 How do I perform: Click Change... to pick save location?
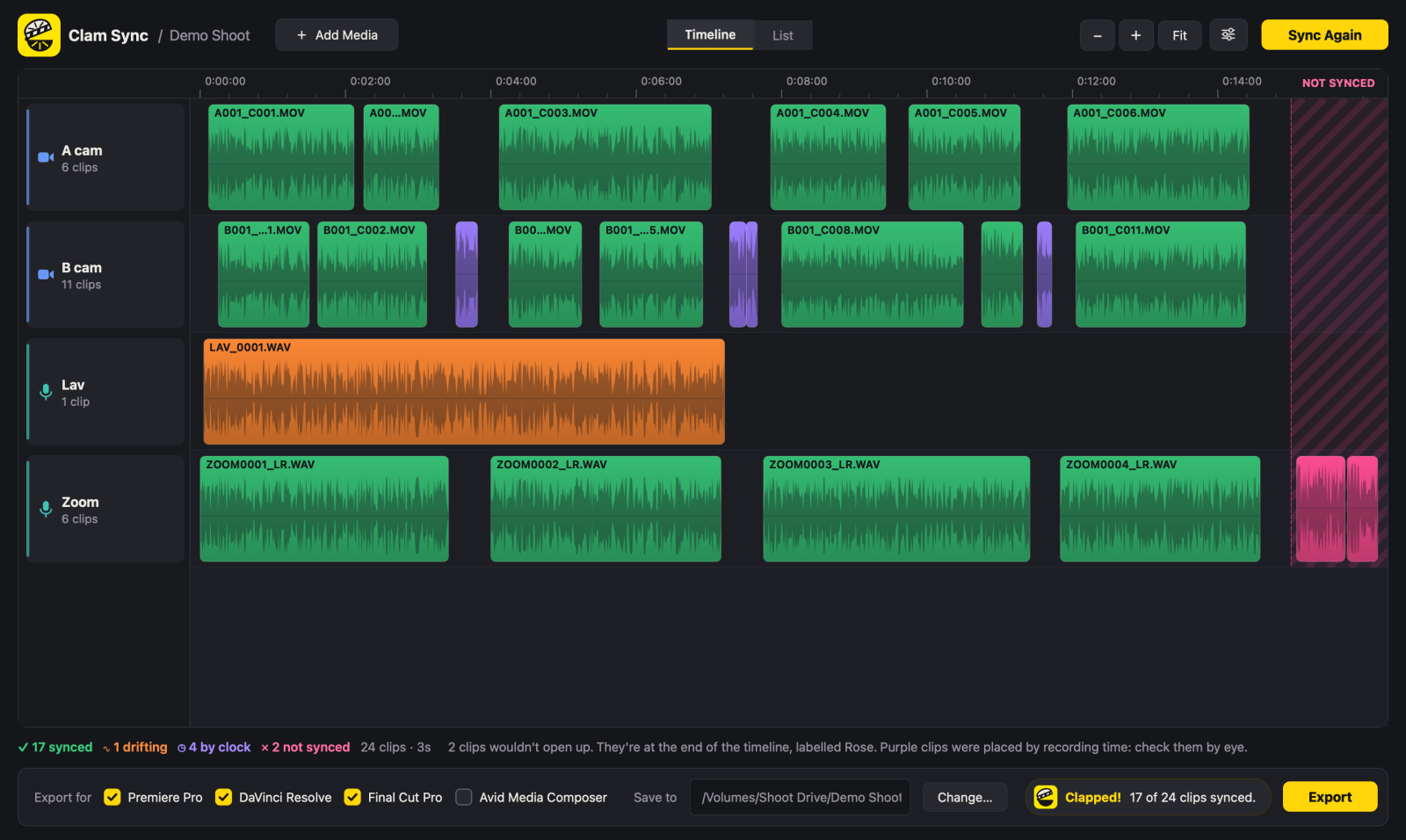click(x=965, y=797)
